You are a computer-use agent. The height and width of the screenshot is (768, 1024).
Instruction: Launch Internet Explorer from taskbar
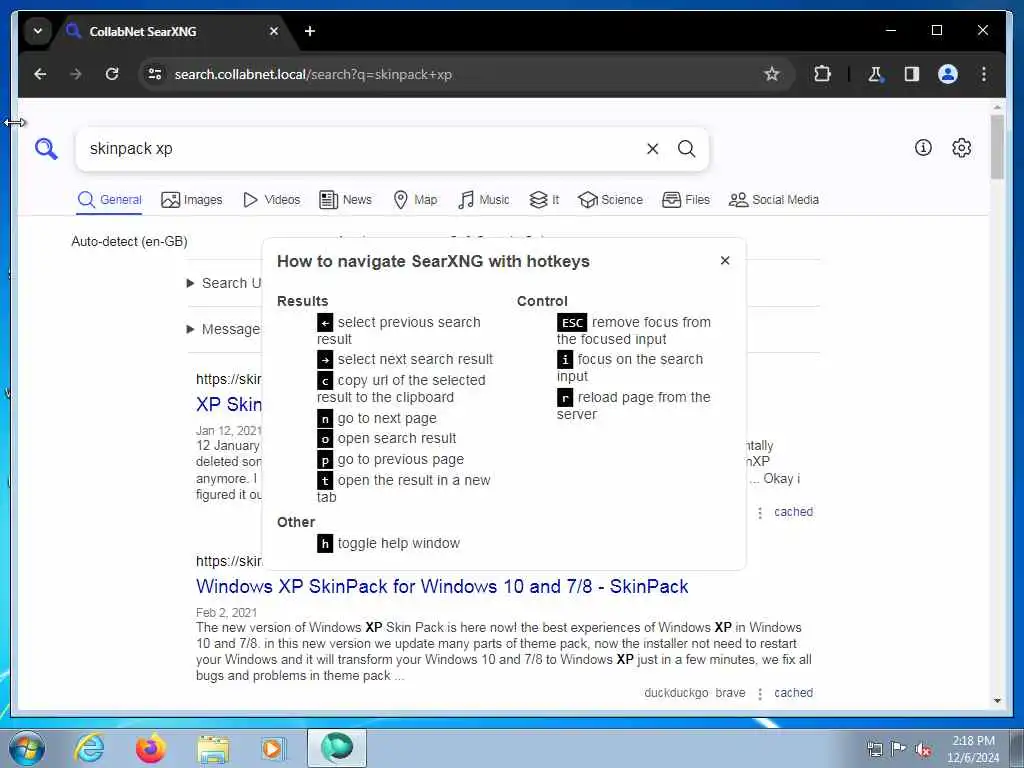88,748
